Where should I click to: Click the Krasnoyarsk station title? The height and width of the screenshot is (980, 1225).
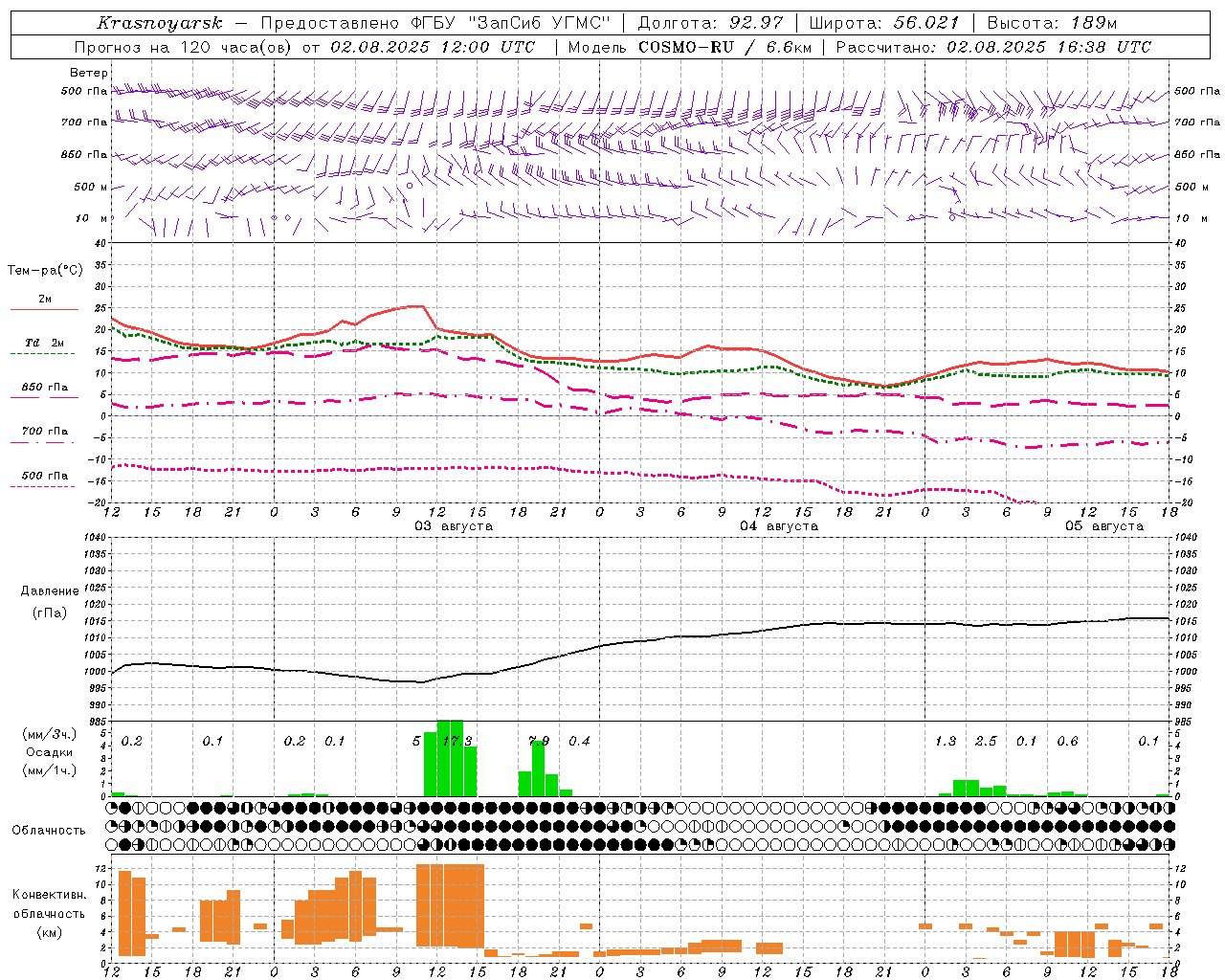[160, 23]
